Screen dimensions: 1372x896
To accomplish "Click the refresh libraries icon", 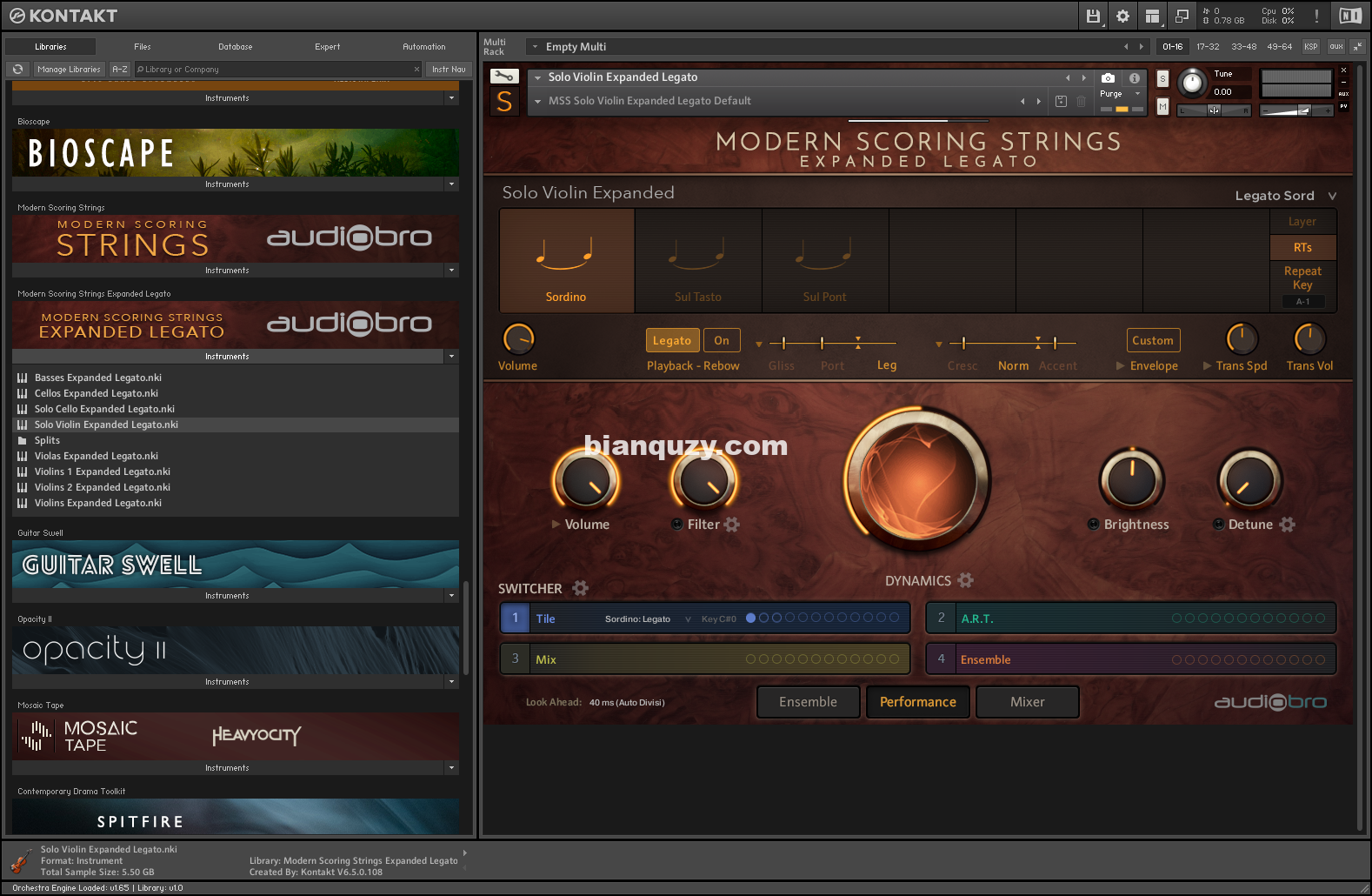I will 17,69.
